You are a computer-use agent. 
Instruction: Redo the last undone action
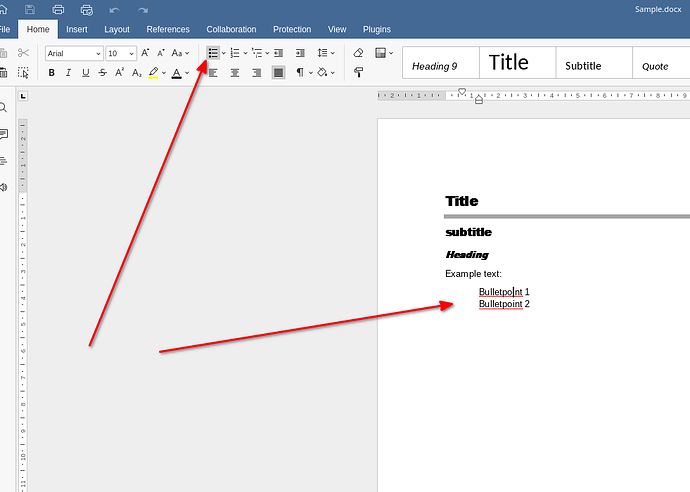click(143, 10)
